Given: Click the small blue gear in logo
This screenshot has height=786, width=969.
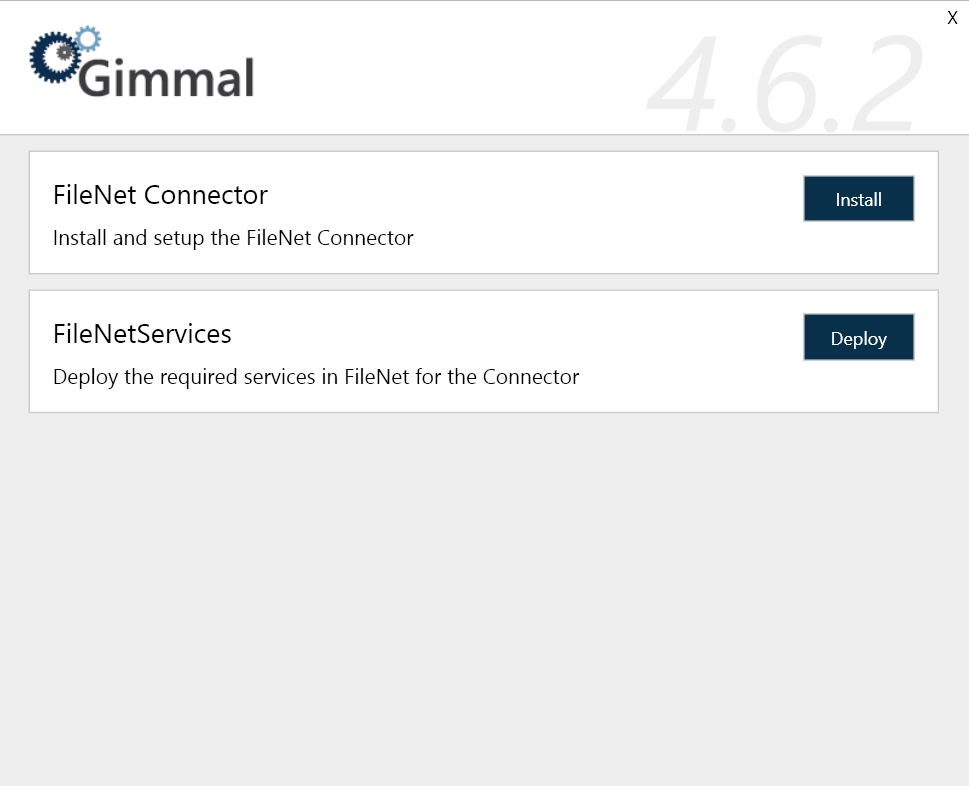Looking at the screenshot, I should (88, 39).
